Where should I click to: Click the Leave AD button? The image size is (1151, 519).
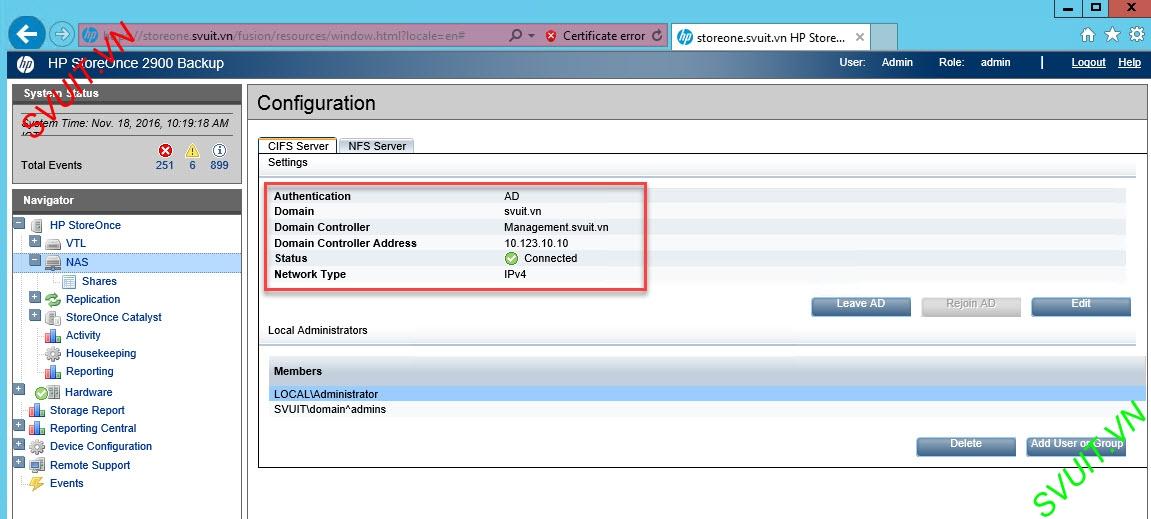(x=861, y=306)
